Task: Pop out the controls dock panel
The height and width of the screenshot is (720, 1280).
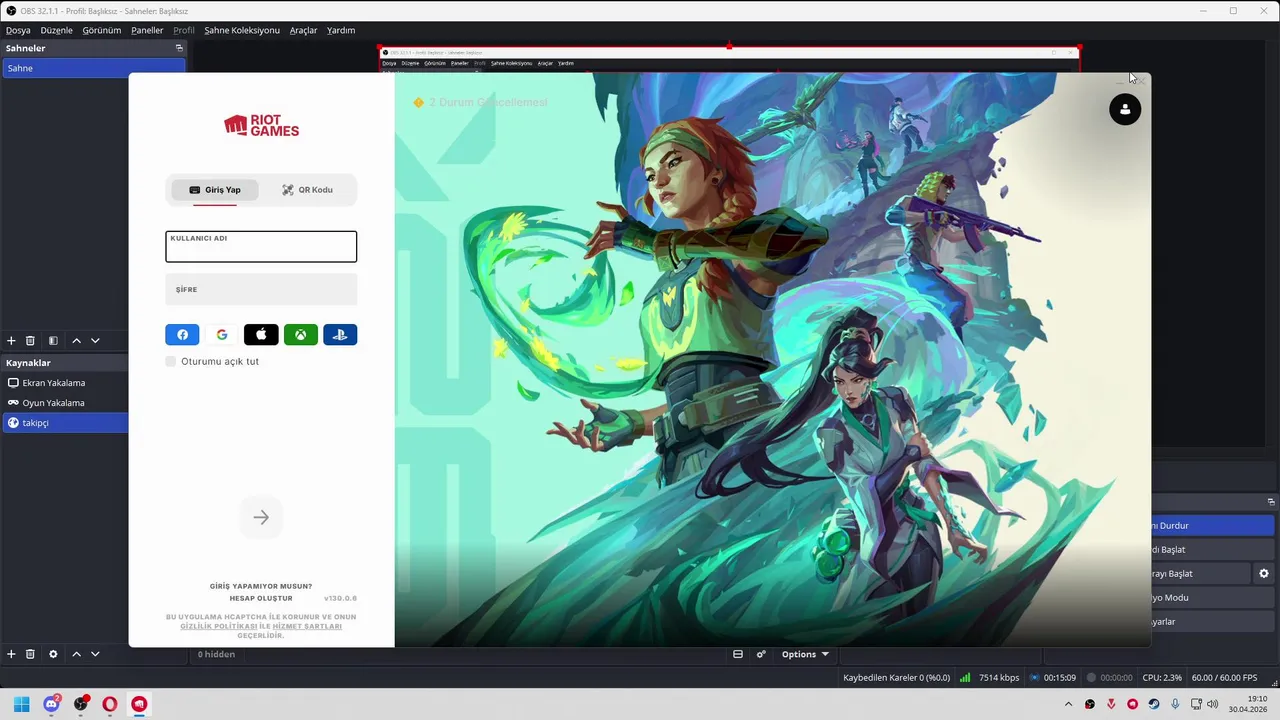Action: coord(1271,502)
